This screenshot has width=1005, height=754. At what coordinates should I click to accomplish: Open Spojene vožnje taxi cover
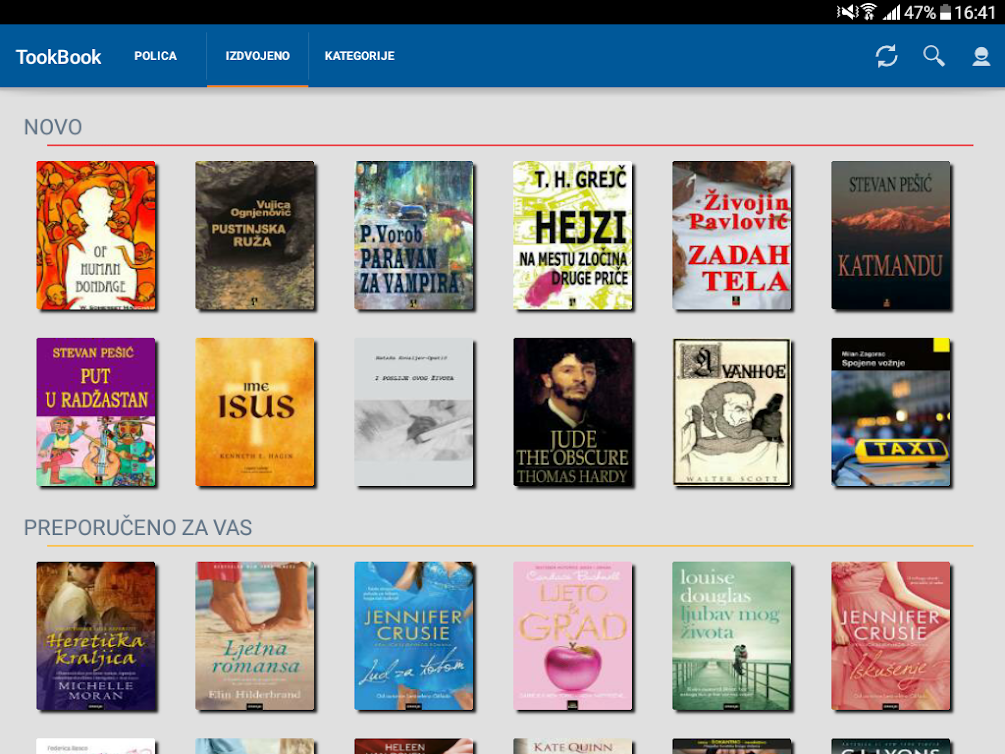pos(890,412)
